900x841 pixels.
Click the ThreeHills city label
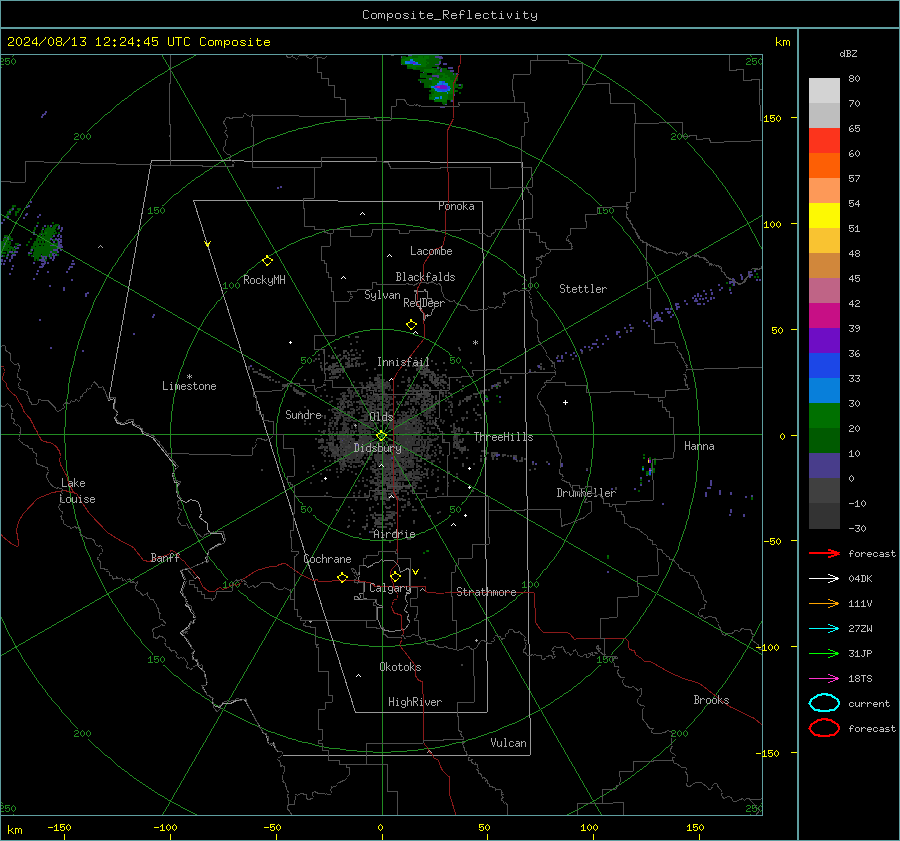click(503, 437)
